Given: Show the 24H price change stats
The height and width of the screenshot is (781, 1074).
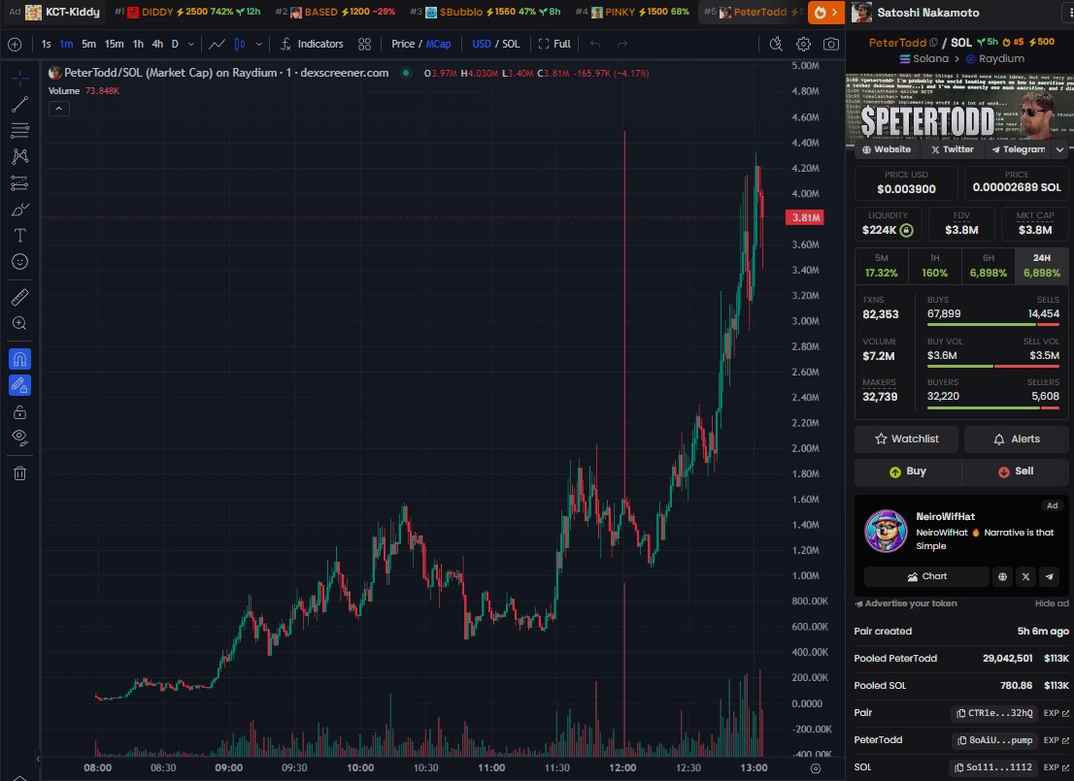Looking at the screenshot, I should click(x=1042, y=266).
